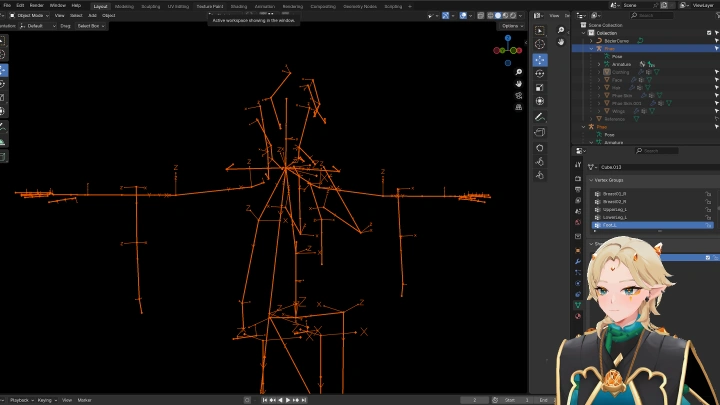
Task: Open the File menu
Action: click(x=7, y=6)
